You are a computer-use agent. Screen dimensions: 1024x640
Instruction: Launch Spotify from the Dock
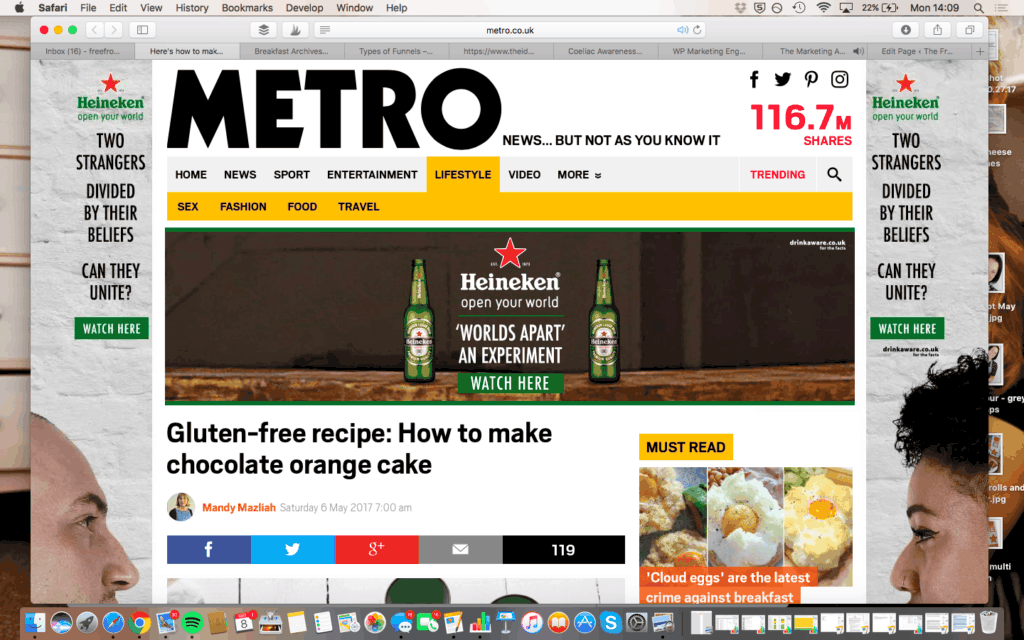pos(192,622)
